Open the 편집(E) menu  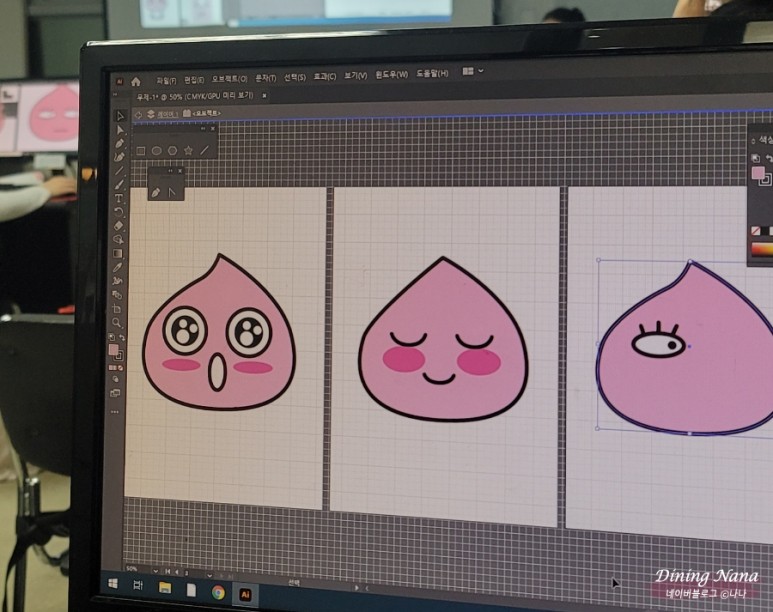tap(194, 79)
